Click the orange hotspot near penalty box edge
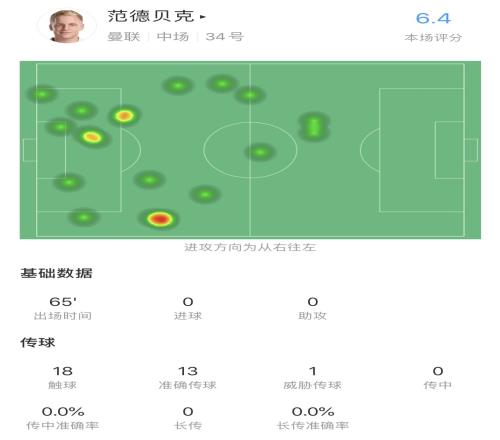 [x=124, y=116]
